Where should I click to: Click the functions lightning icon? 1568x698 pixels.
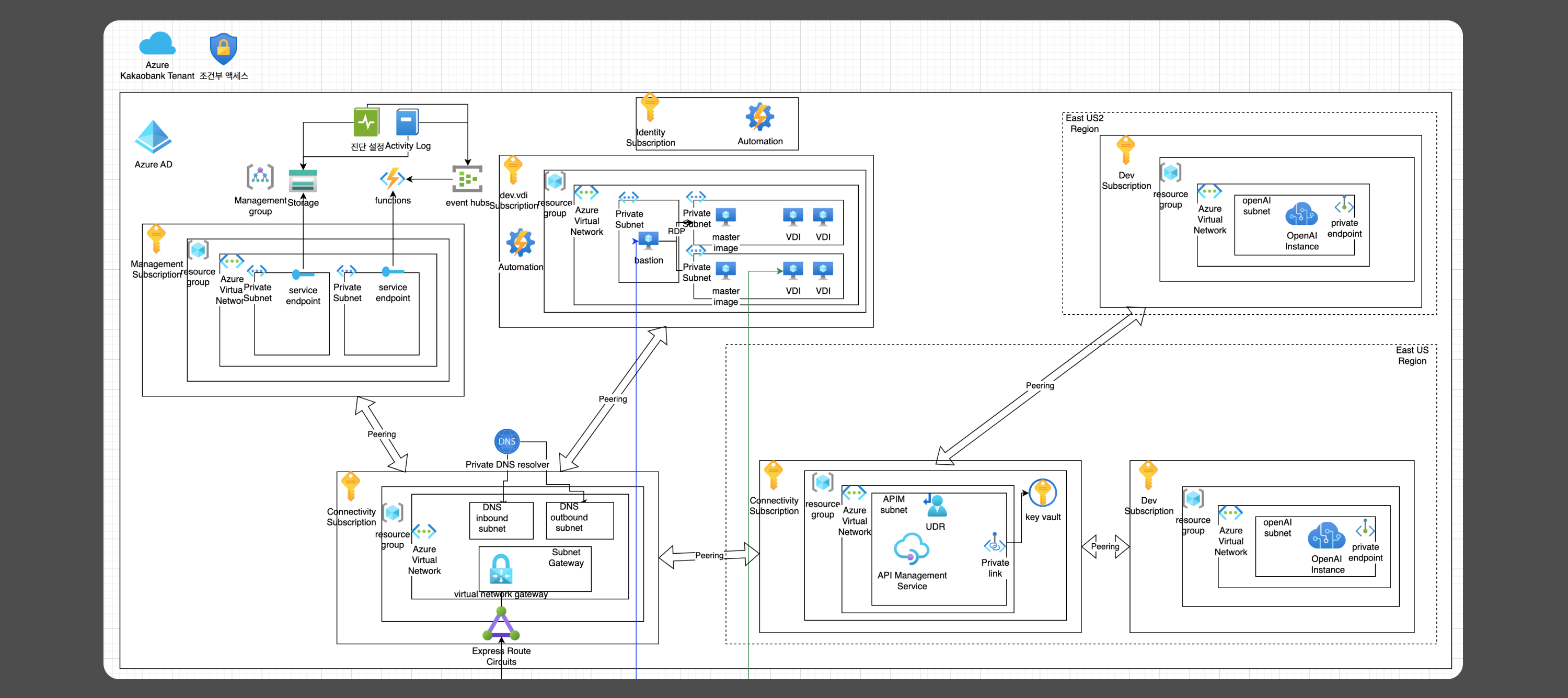point(393,178)
